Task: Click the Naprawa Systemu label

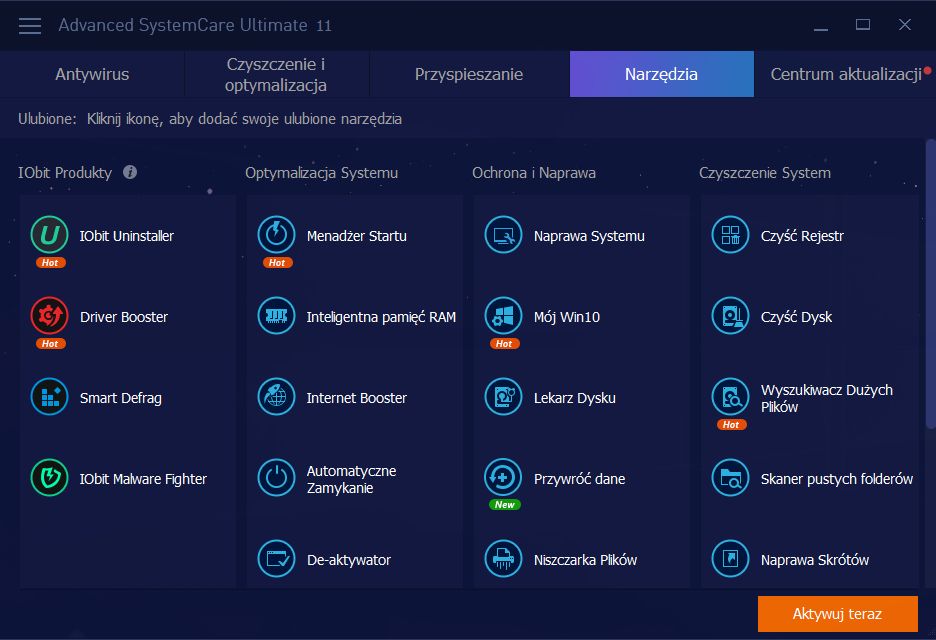Action: [589, 236]
